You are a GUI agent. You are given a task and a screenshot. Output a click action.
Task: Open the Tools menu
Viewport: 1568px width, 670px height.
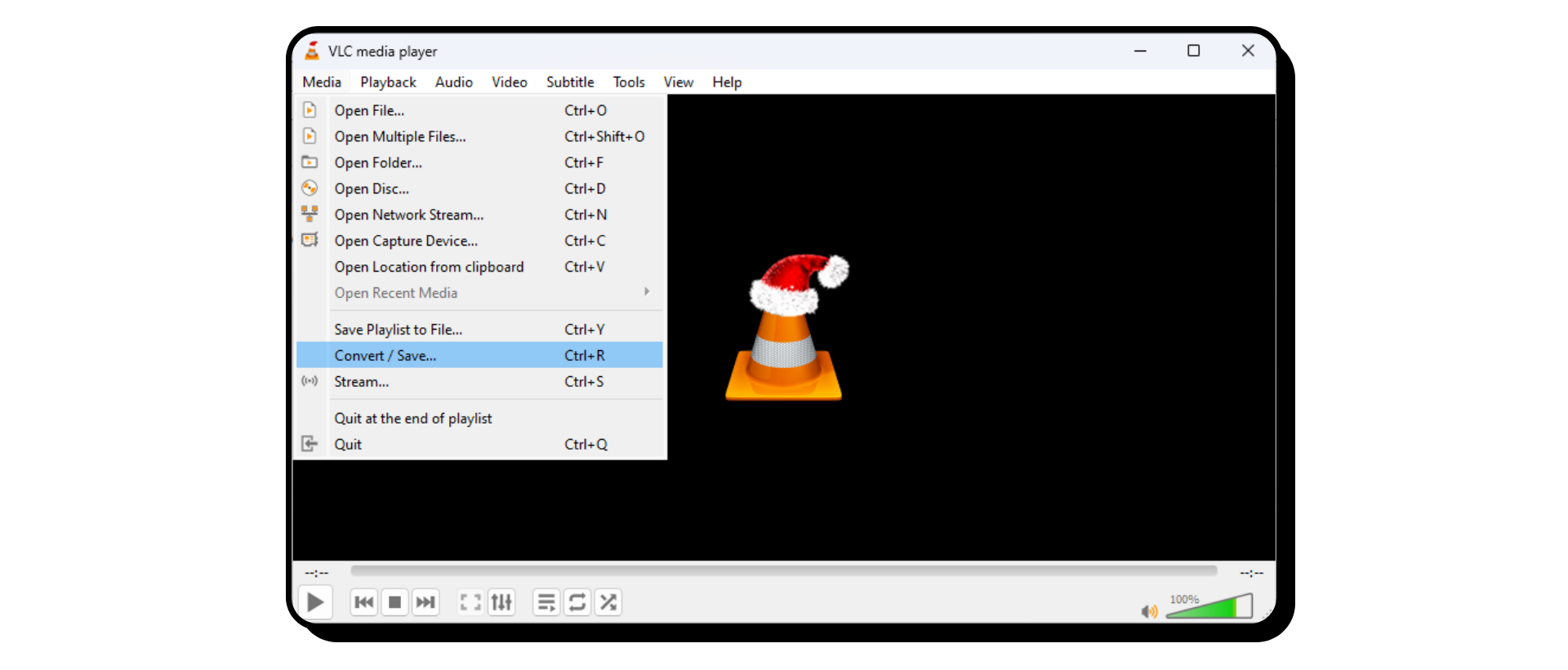click(629, 82)
